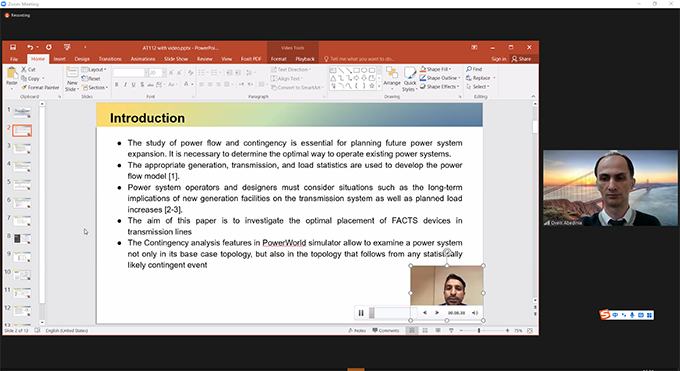This screenshot has width=680, height=371.
Task: Open the Shape Fill dropdown
Action: point(435,69)
